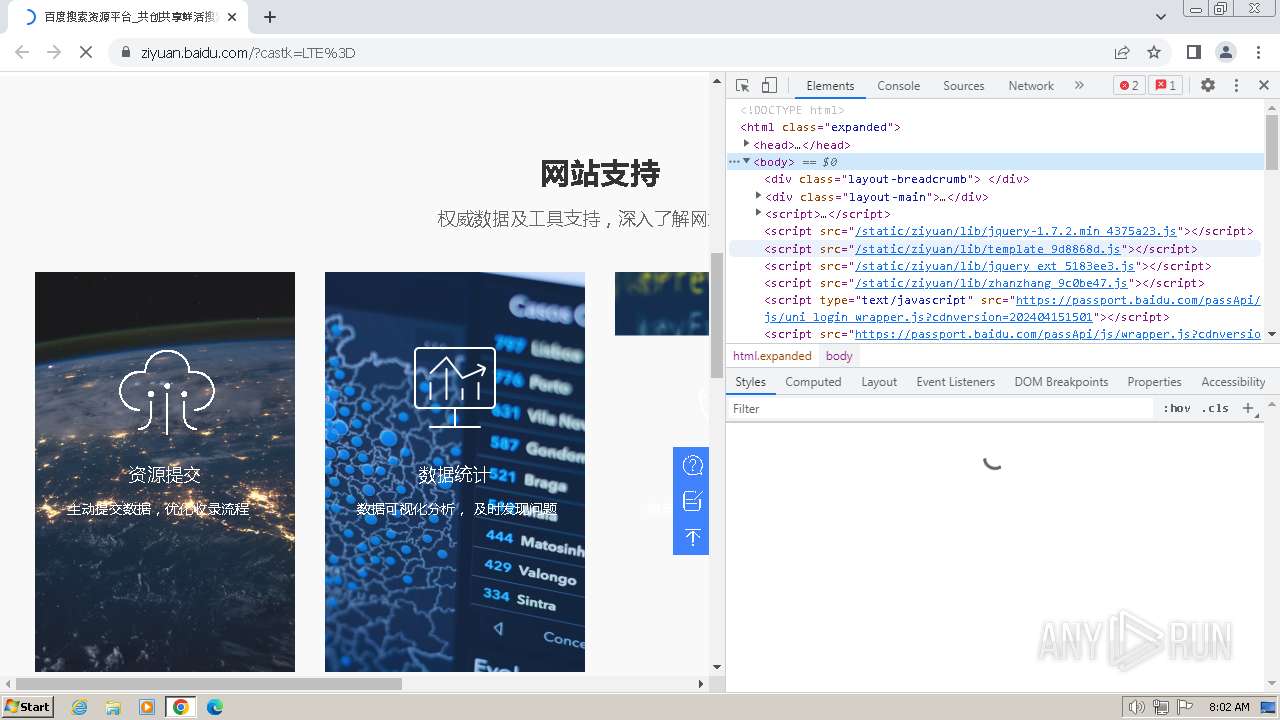Select html.expanded breadcrumb item
This screenshot has height=720, width=1280.
pyautogui.click(x=772, y=356)
